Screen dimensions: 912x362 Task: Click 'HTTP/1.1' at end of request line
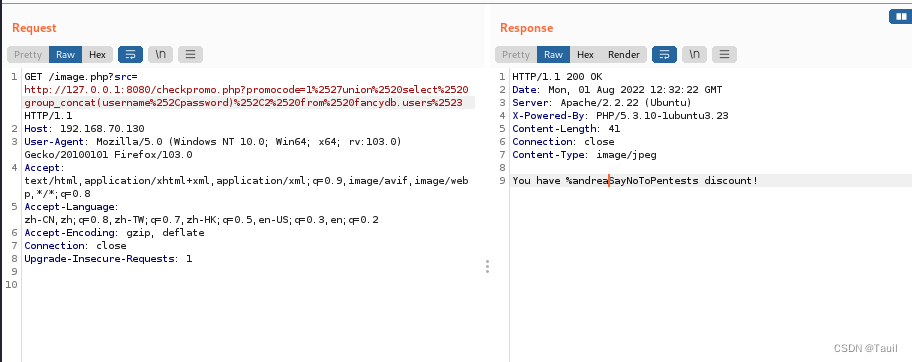click(x=48, y=116)
